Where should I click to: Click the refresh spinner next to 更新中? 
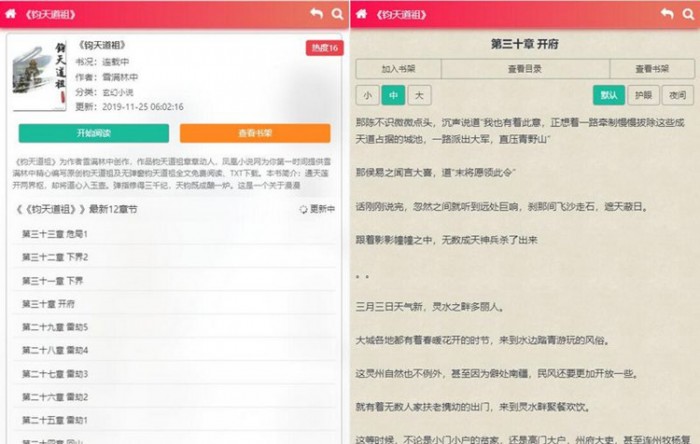pos(303,209)
